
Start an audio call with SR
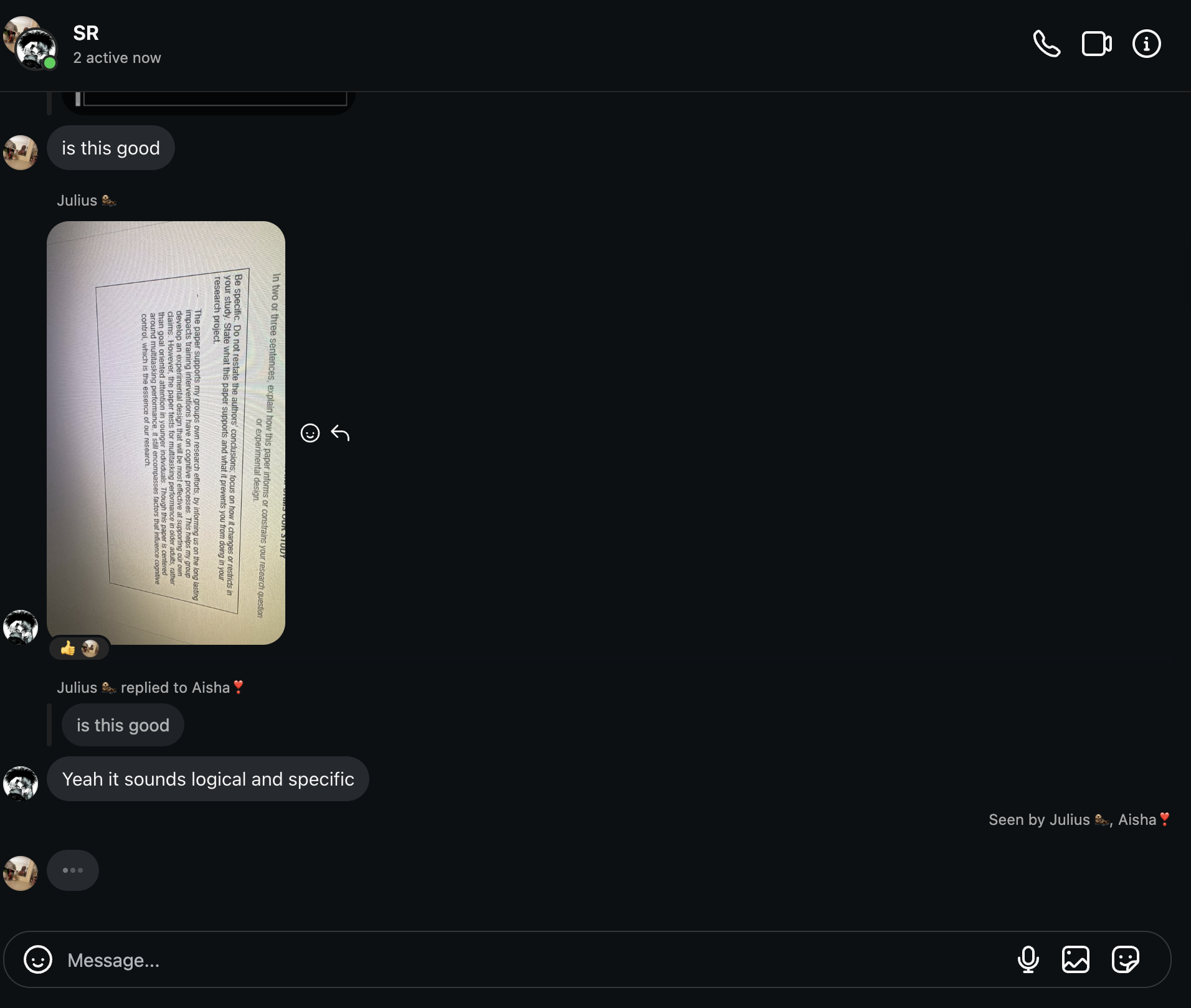click(x=1046, y=44)
